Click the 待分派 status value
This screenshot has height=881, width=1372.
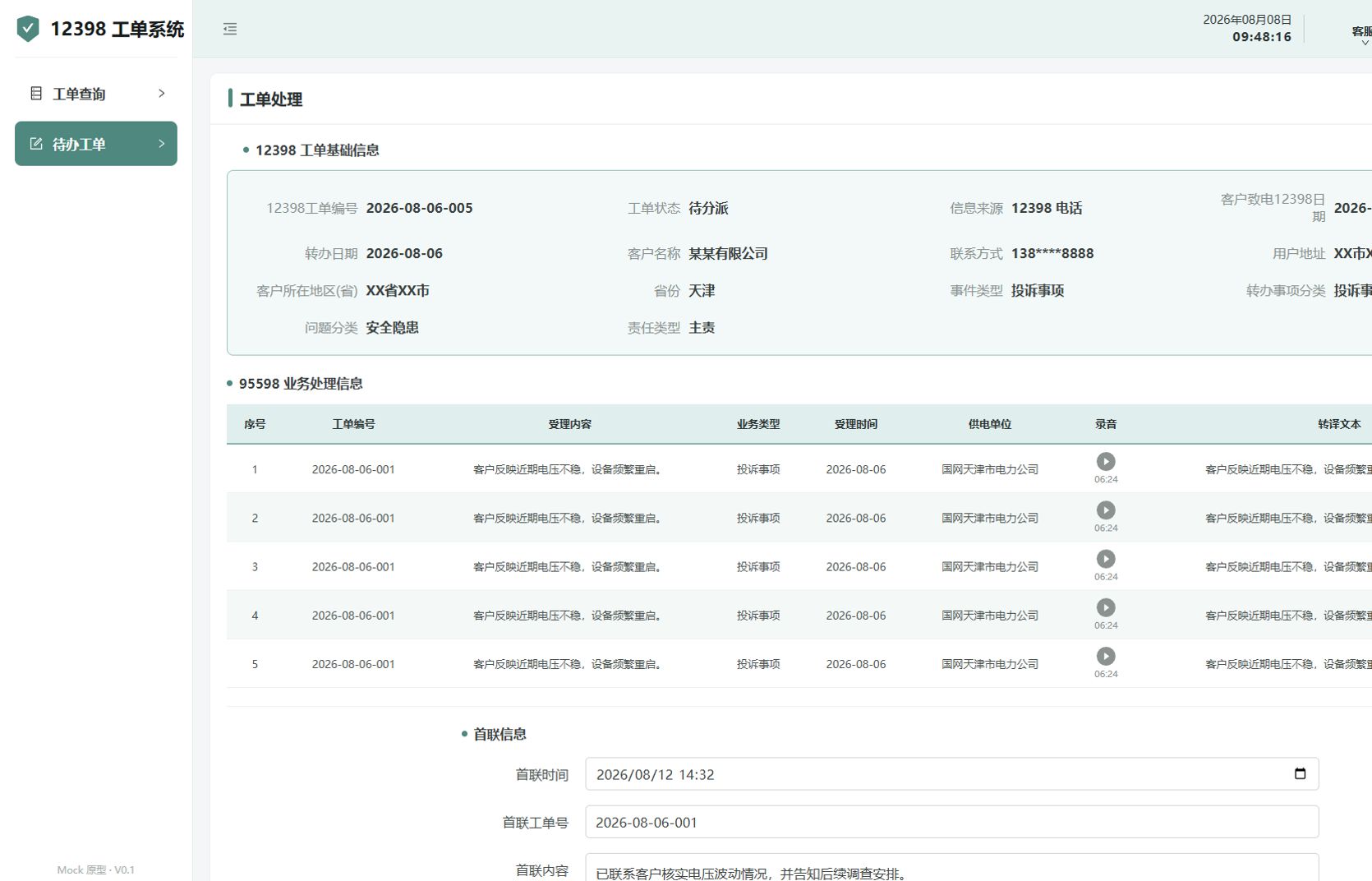708,208
